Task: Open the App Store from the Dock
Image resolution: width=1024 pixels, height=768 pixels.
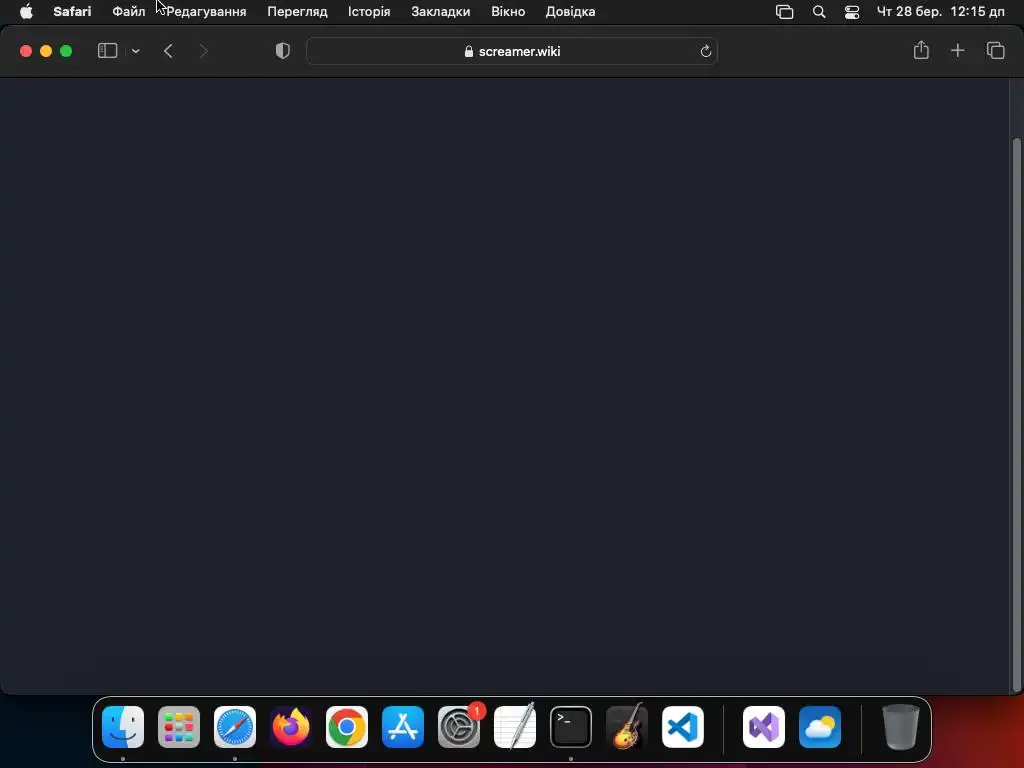Action: point(403,727)
